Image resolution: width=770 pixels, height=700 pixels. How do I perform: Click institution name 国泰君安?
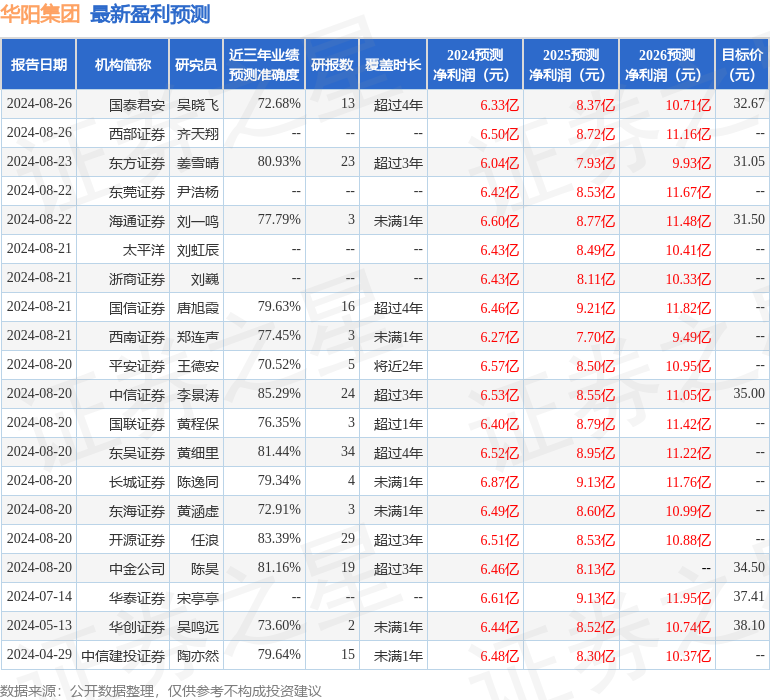[137, 105]
